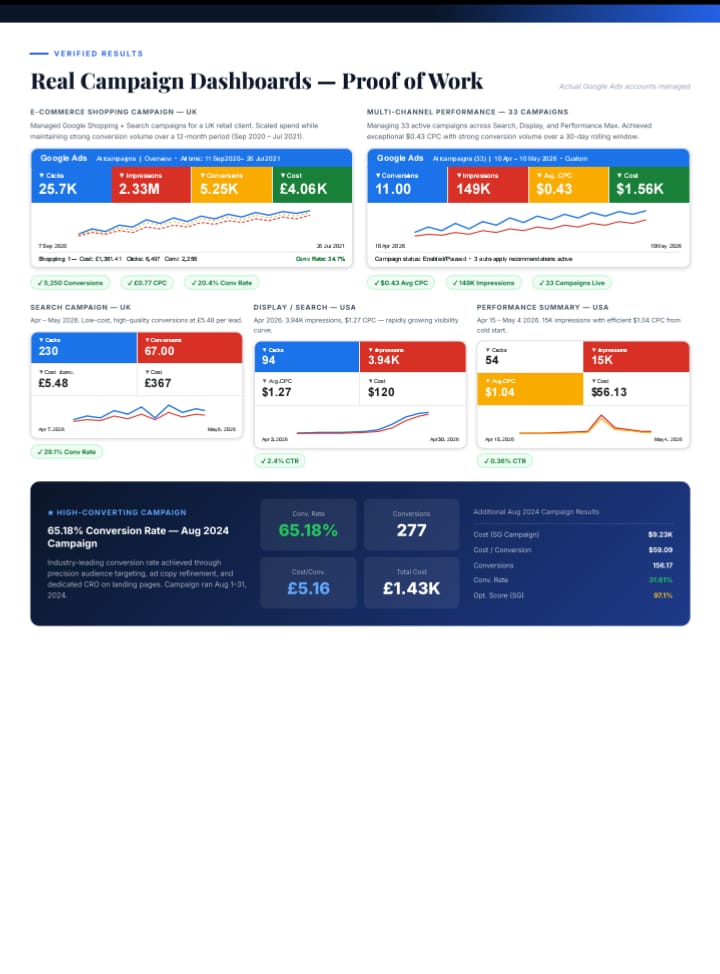Image resolution: width=720 pixels, height=974 pixels.
Task: Select the £5.48 cost per conversion cell
Action: click(x=84, y=380)
